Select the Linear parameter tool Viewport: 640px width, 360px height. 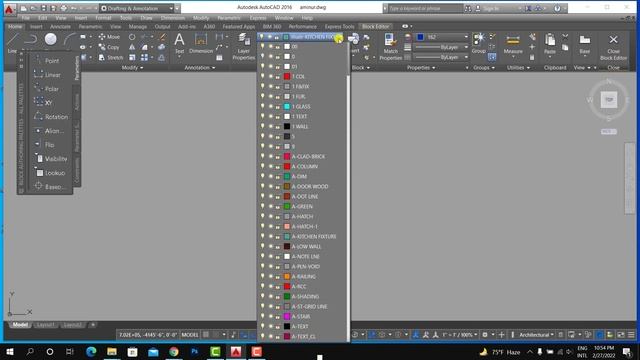(47, 75)
